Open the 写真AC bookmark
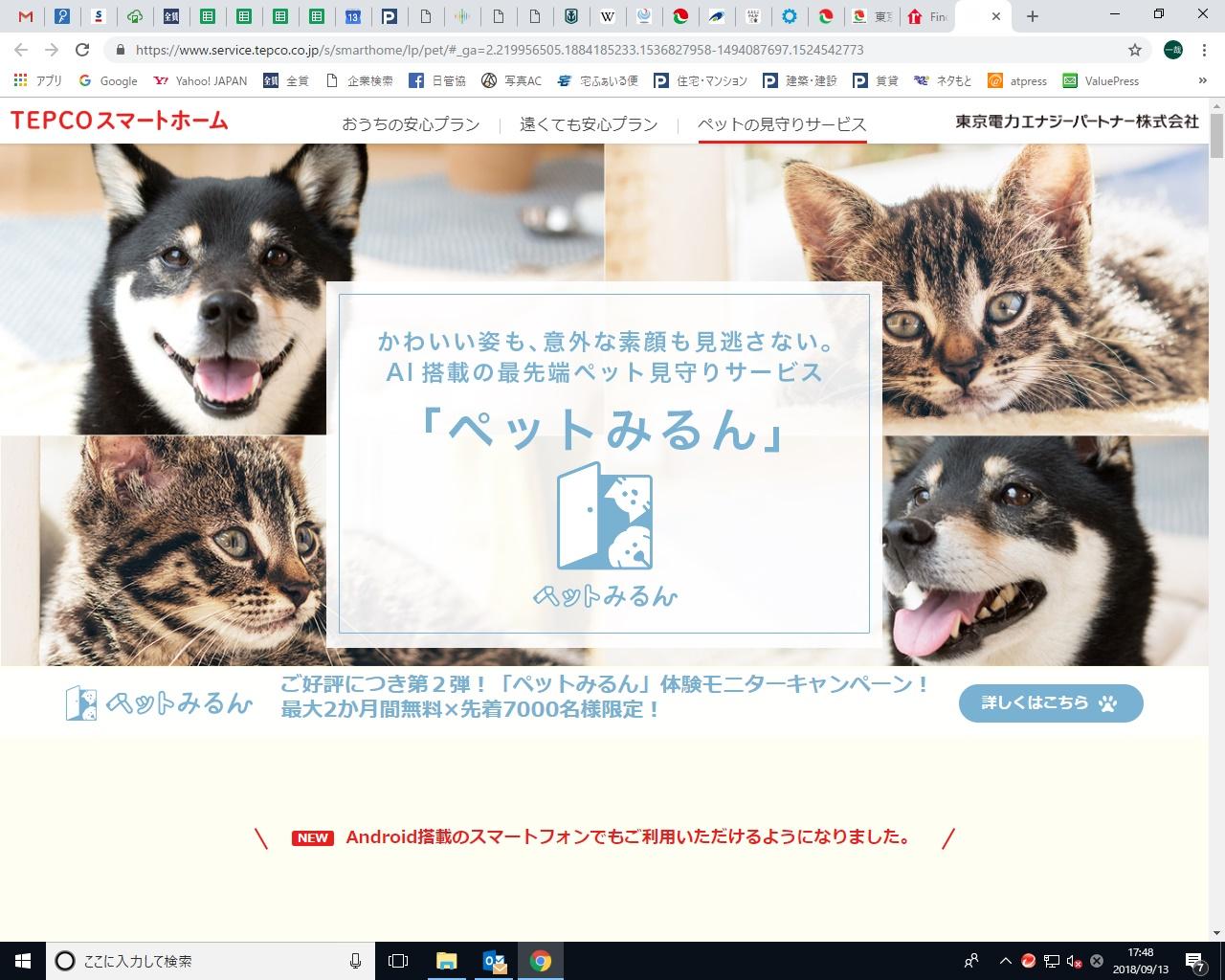Viewport: 1225px width, 980px height. pyautogui.click(x=511, y=81)
